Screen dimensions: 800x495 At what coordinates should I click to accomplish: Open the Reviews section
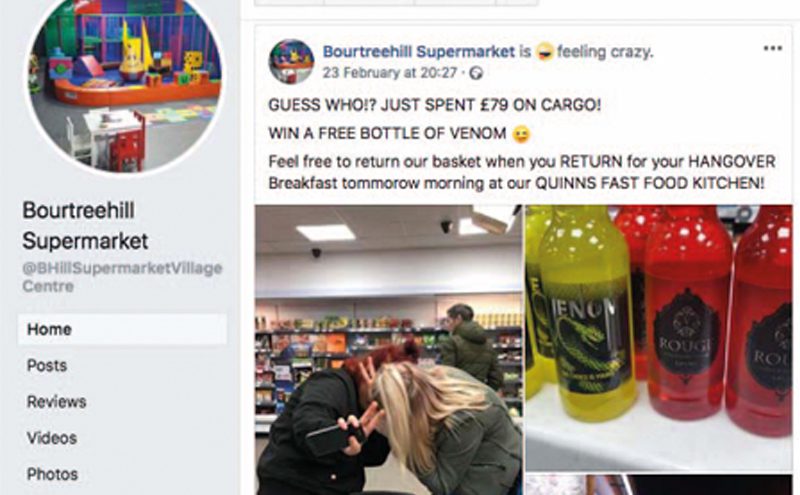click(x=57, y=402)
